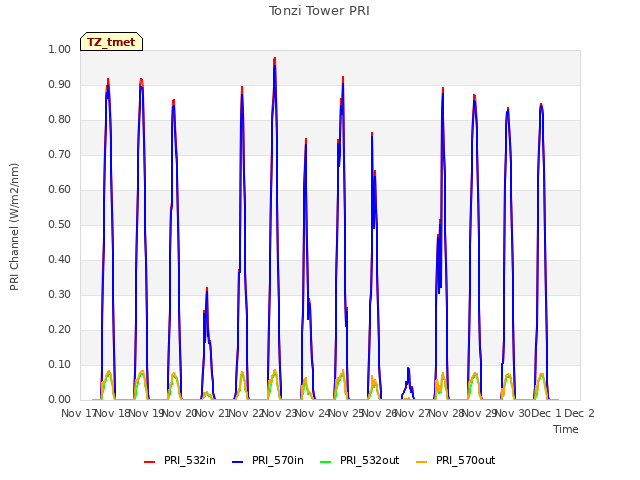The height and width of the screenshot is (480, 640).
Task: Click the green PRI_532out legend swatch
Action: [326, 462]
